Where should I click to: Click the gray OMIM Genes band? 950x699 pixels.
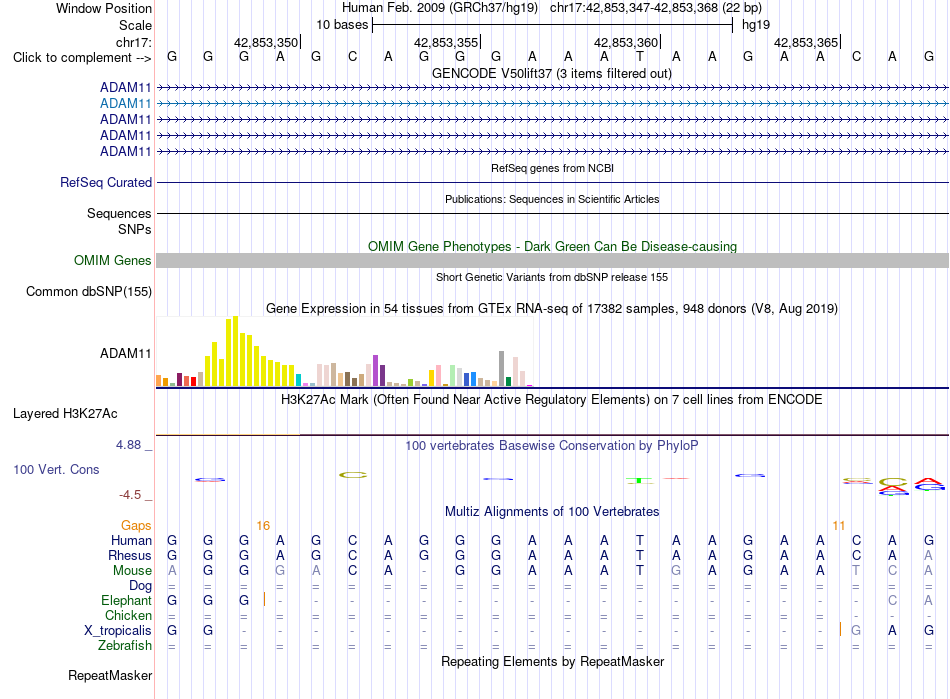tap(552, 260)
